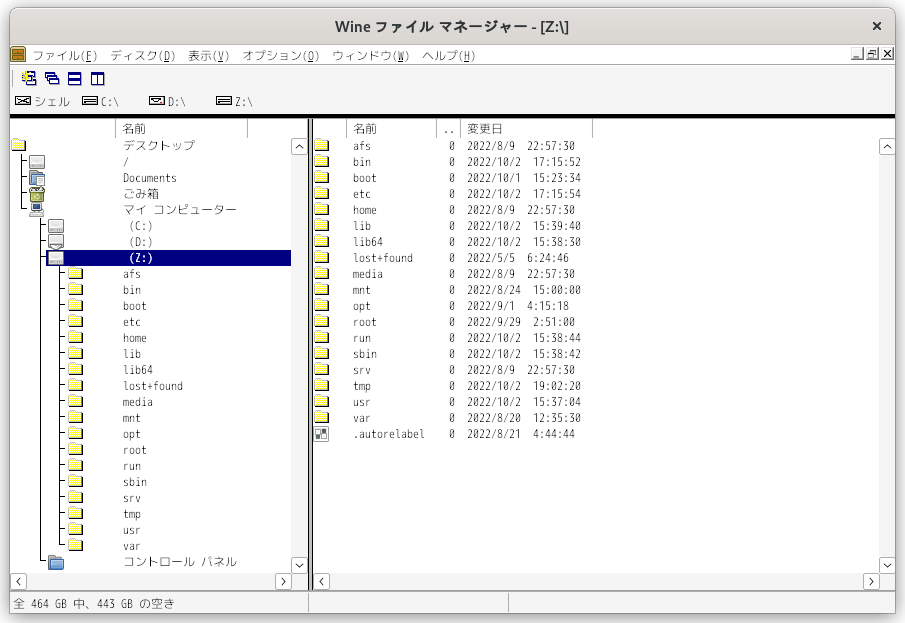The width and height of the screenshot is (905, 623).
Task: Select the .autorelabel file in the list
Action: (388, 434)
